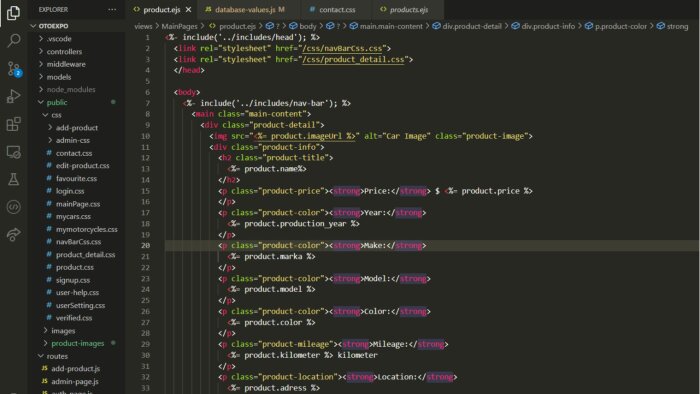Open the Remote Explorer view

click(x=13, y=152)
